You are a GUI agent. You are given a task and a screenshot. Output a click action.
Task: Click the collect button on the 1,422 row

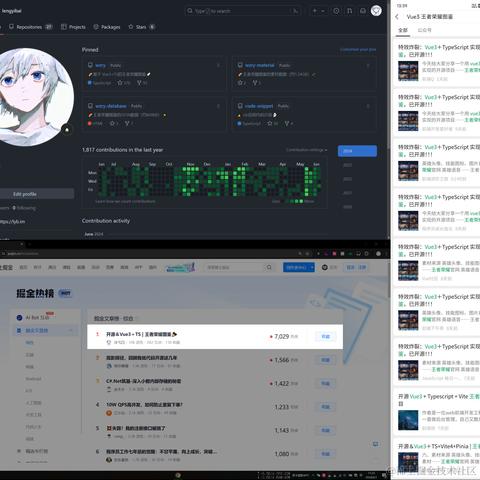[x=325, y=383]
